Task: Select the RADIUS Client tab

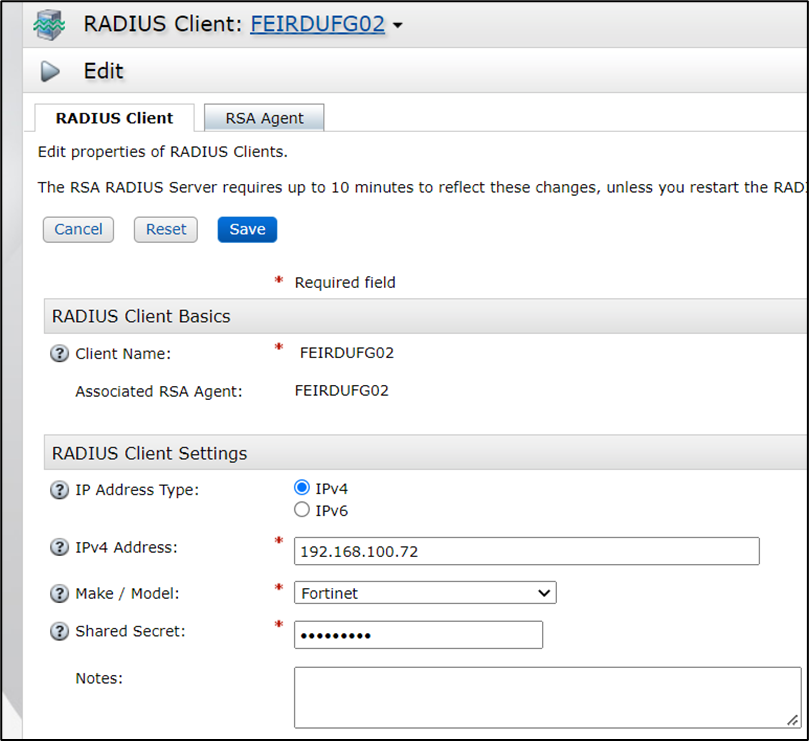Action: point(114,118)
